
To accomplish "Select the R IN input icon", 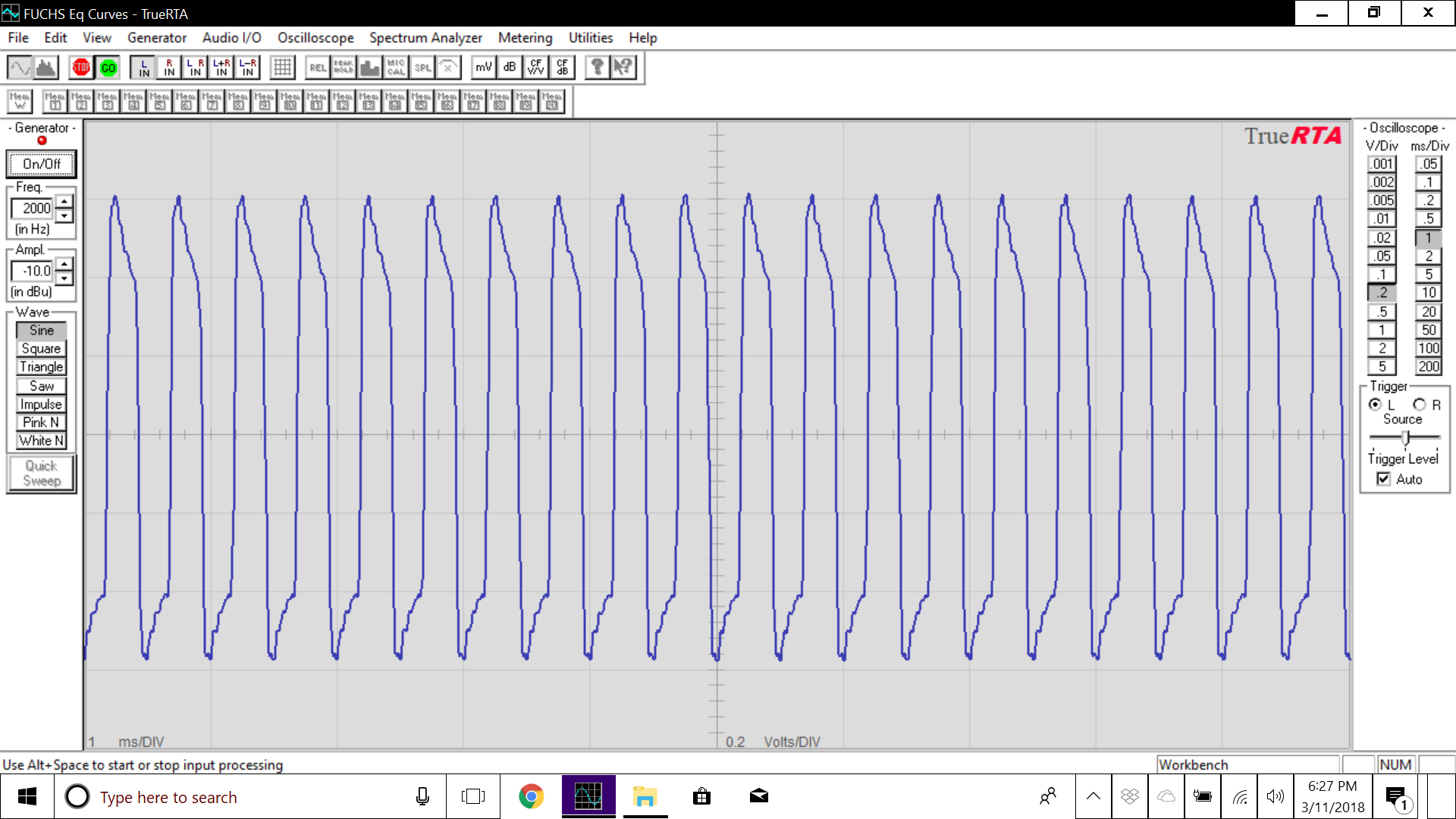I will coord(169,67).
